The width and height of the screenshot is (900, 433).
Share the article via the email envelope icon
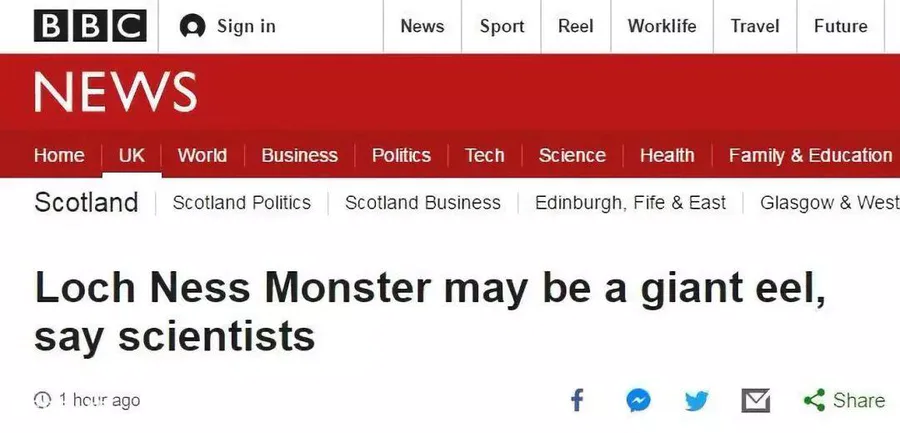click(x=755, y=400)
